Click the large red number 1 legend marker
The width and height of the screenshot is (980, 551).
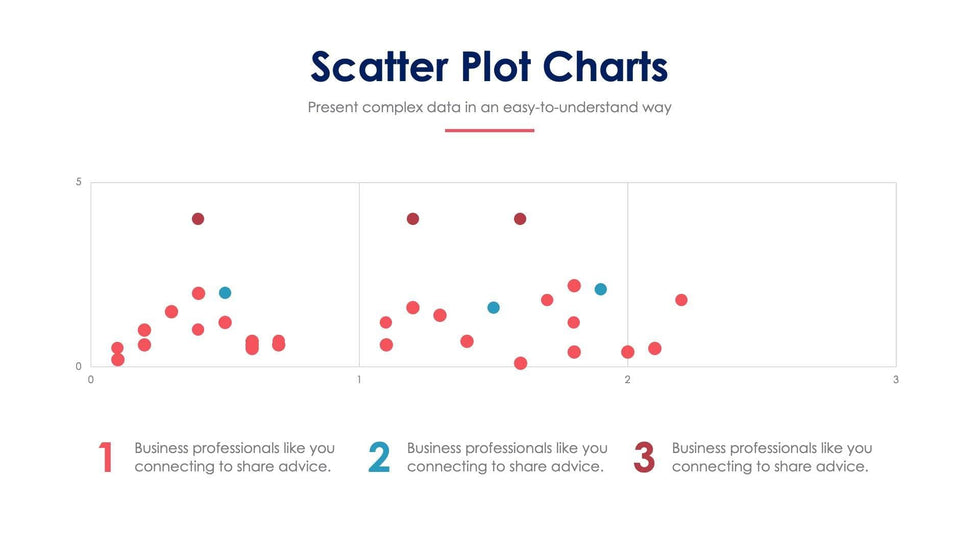(x=106, y=457)
